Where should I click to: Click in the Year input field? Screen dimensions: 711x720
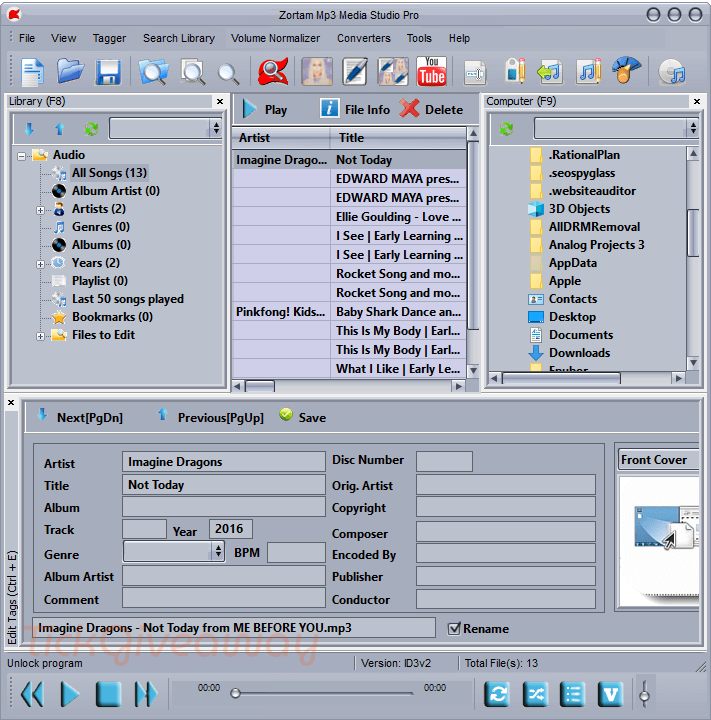(230, 529)
